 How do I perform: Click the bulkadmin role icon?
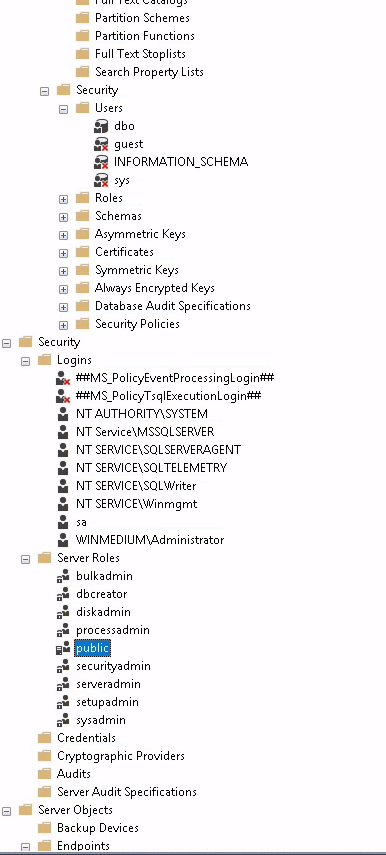[63, 576]
